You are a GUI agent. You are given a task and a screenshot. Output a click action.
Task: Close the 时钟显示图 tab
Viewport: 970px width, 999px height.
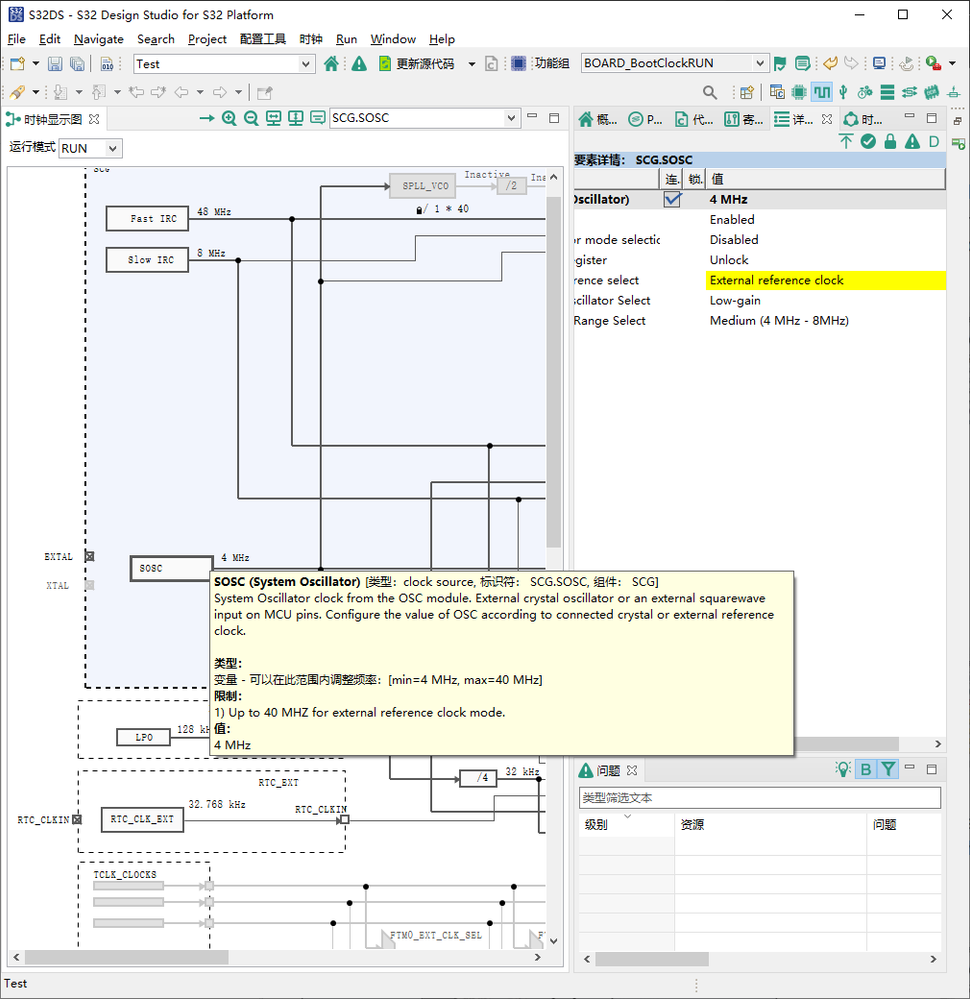[94, 119]
